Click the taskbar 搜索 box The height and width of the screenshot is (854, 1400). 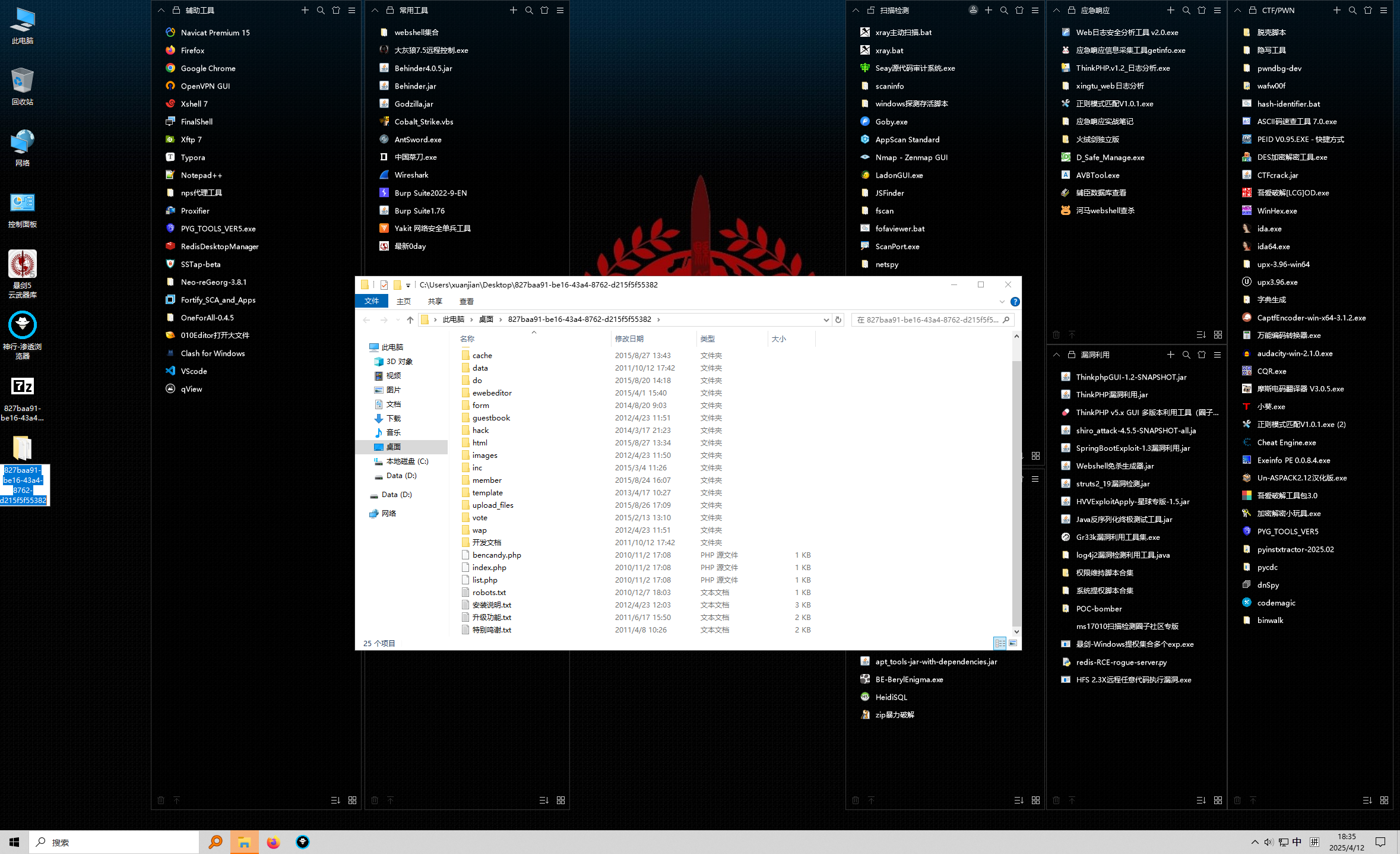point(114,842)
